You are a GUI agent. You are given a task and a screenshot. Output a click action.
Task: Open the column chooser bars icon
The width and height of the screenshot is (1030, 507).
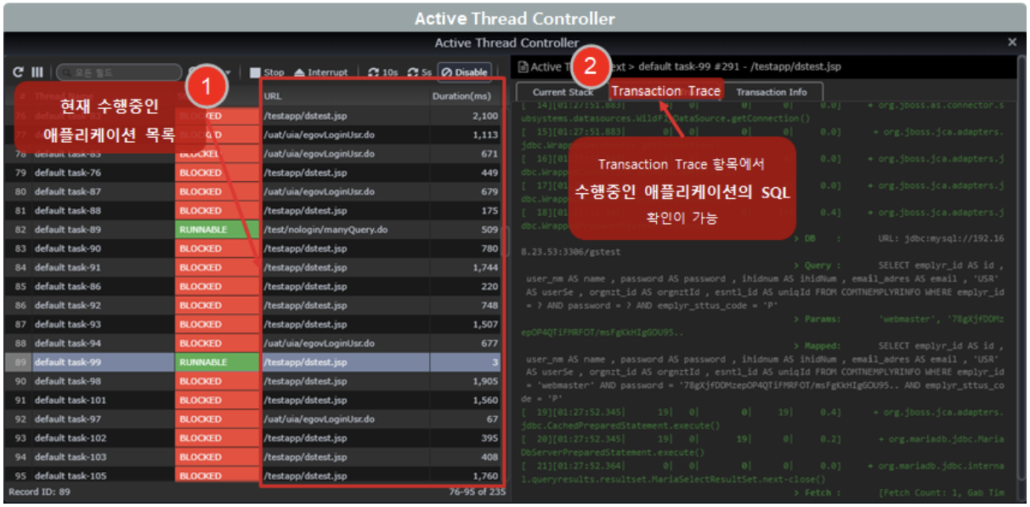pyautogui.click(x=37, y=72)
